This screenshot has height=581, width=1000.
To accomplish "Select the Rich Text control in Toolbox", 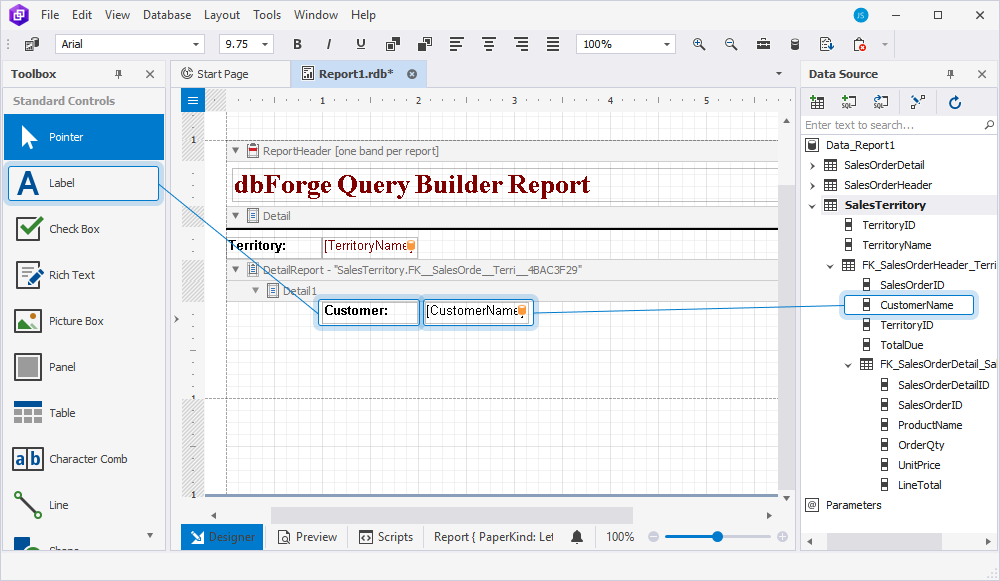I will click(x=84, y=275).
